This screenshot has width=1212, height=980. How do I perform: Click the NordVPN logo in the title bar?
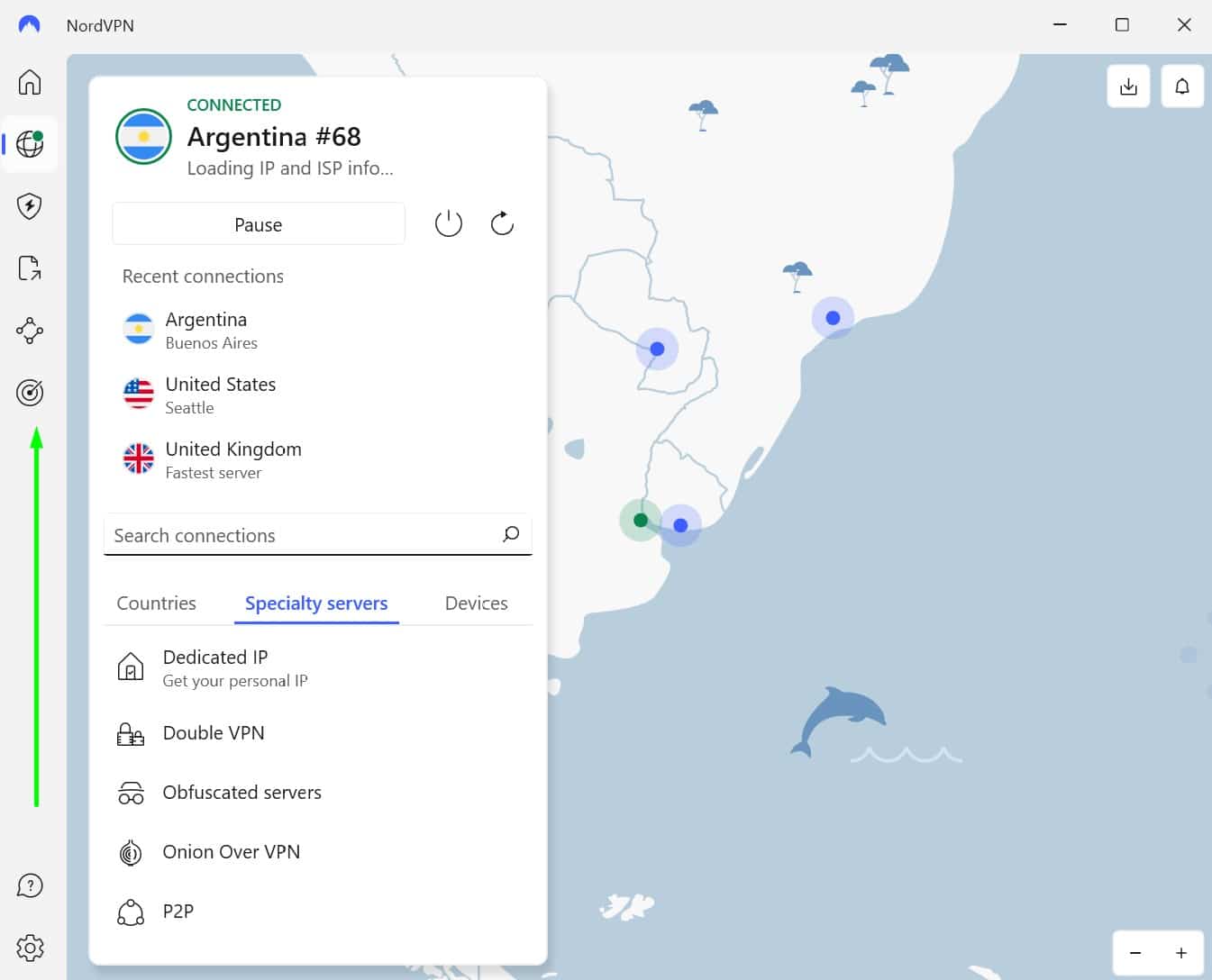(30, 24)
